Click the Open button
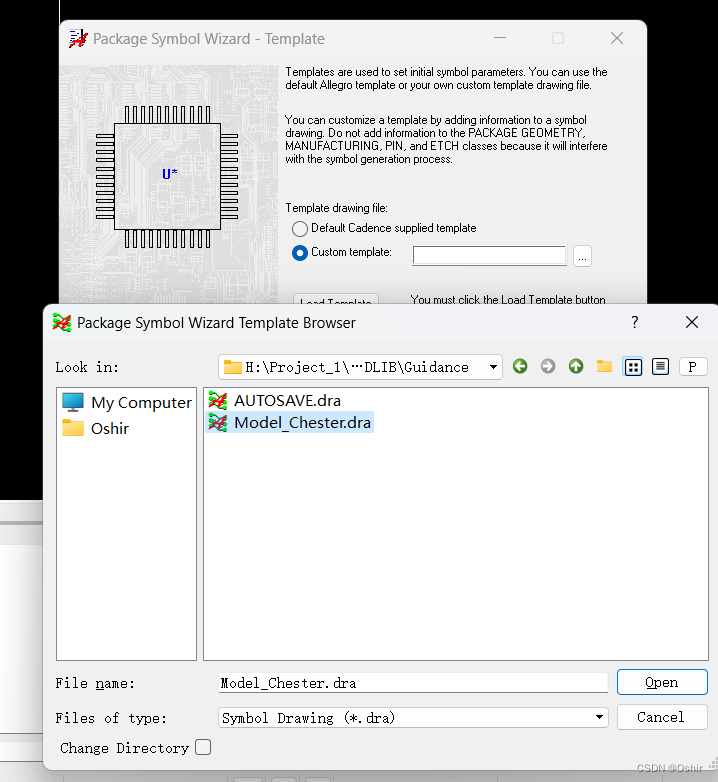The height and width of the screenshot is (782, 718). [661, 682]
